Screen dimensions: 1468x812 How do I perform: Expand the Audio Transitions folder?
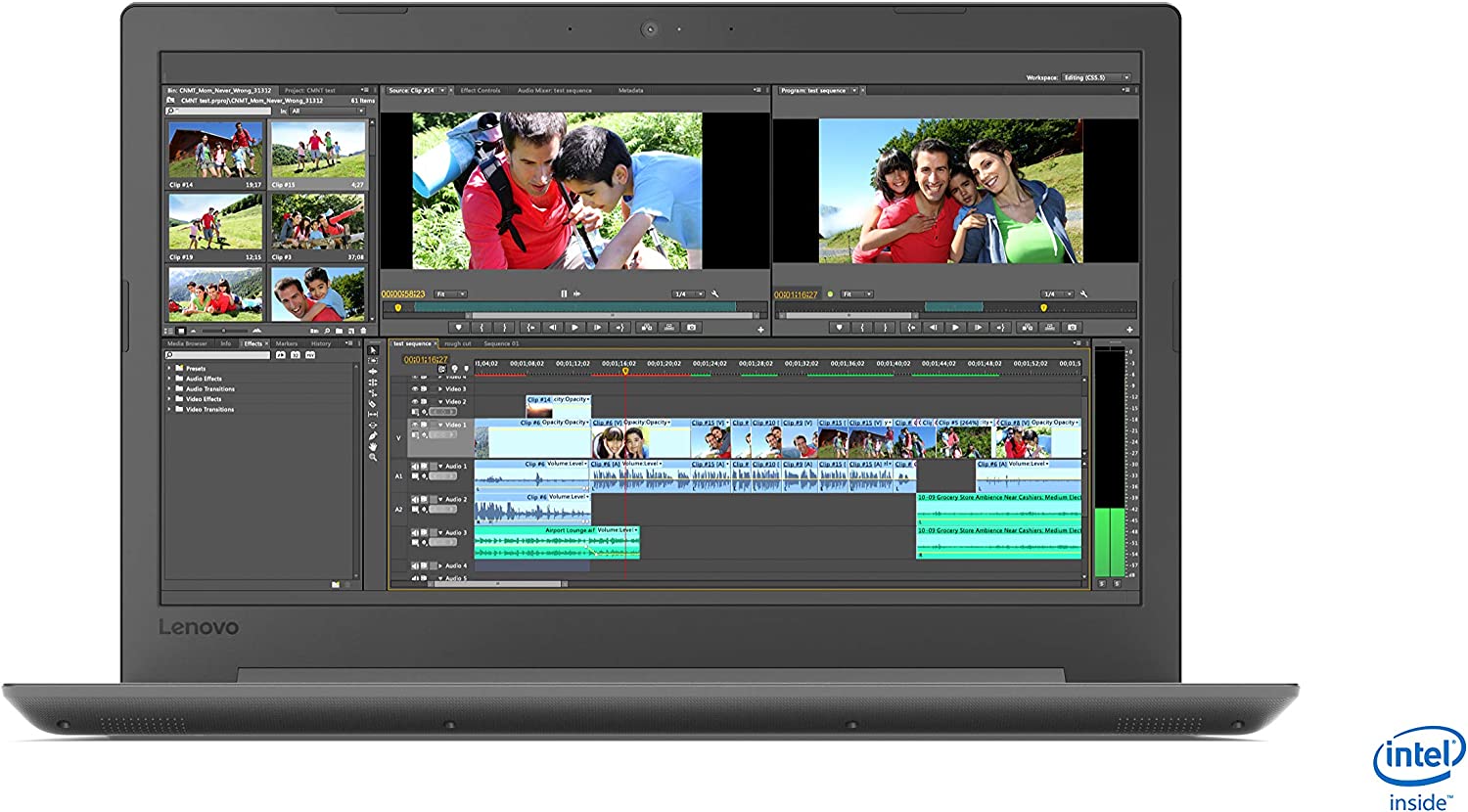tap(170, 388)
